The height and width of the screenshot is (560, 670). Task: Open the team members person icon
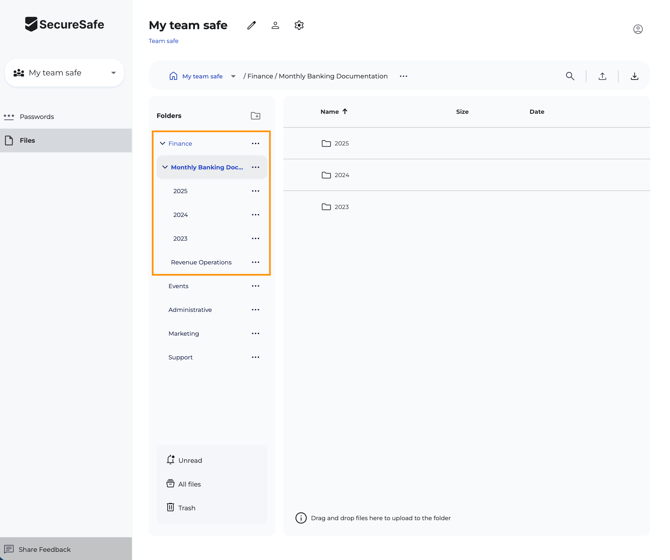pyautogui.click(x=275, y=25)
